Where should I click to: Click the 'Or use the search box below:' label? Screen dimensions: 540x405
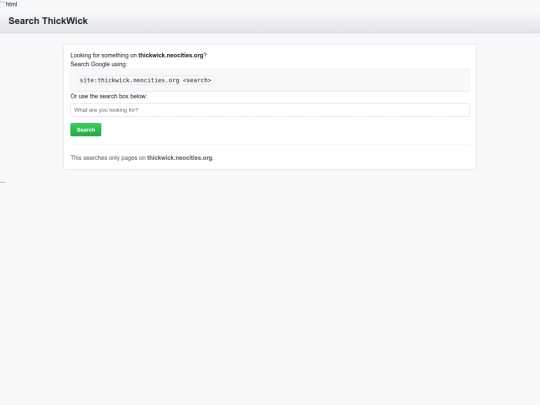pos(108,96)
